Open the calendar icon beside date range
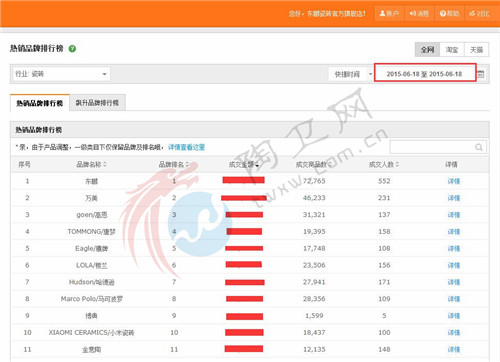Screen dimensions: 500x362 point(481,74)
